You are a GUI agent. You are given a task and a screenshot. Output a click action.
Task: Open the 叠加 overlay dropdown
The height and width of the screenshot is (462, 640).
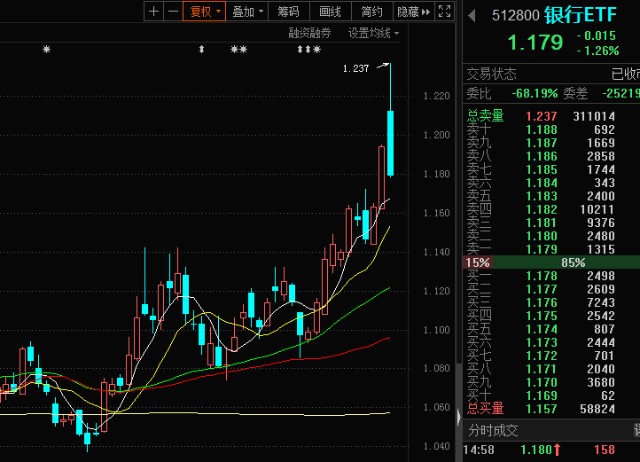pos(247,11)
